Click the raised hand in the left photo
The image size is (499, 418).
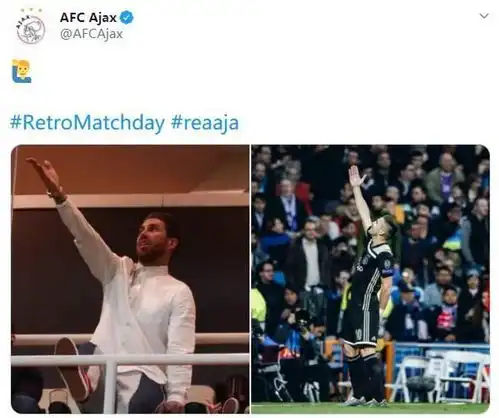(46, 173)
